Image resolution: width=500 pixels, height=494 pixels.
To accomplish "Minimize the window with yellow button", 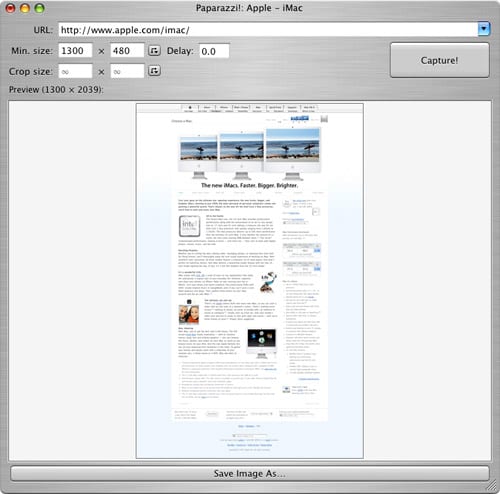I will tap(25, 8).
